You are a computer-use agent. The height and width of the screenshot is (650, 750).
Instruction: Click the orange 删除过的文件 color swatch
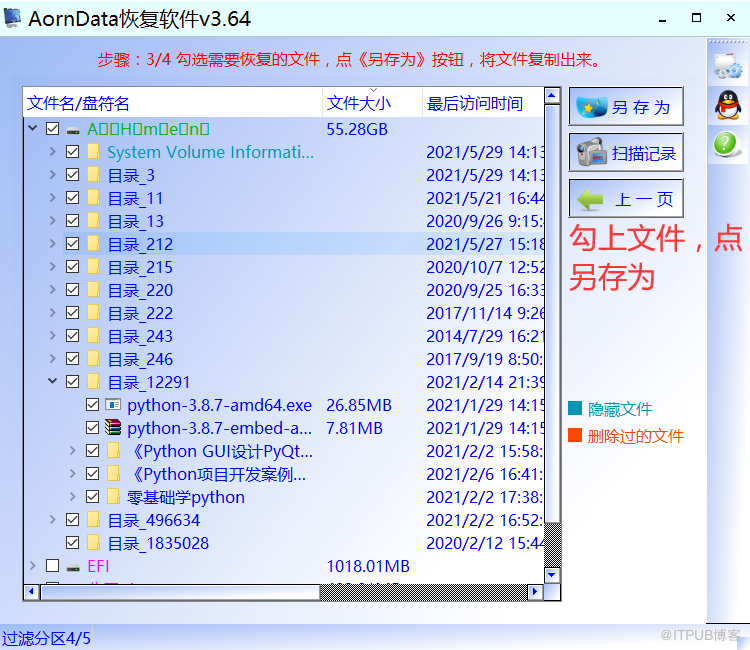point(574,435)
